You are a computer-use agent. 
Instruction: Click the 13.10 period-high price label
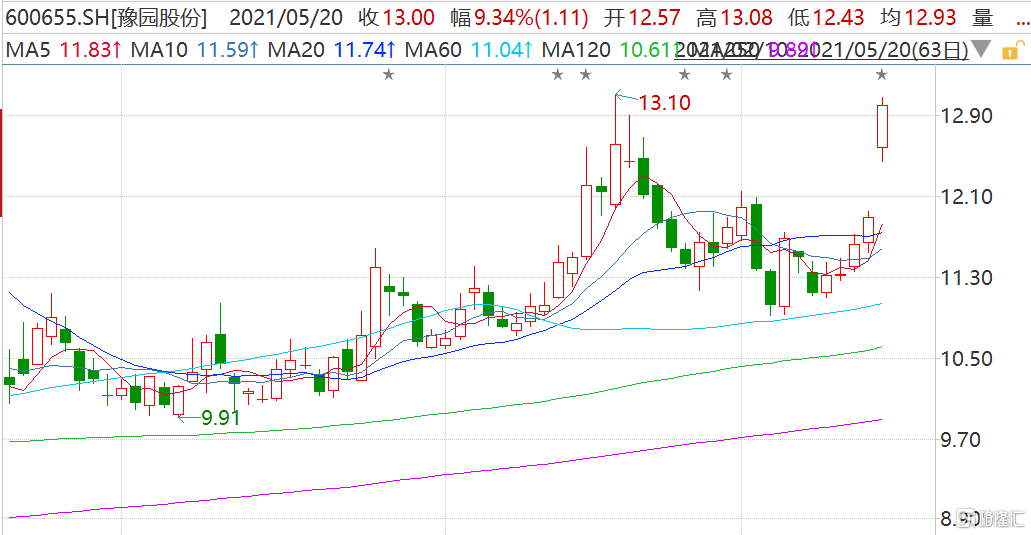pyautogui.click(x=665, y=103)
